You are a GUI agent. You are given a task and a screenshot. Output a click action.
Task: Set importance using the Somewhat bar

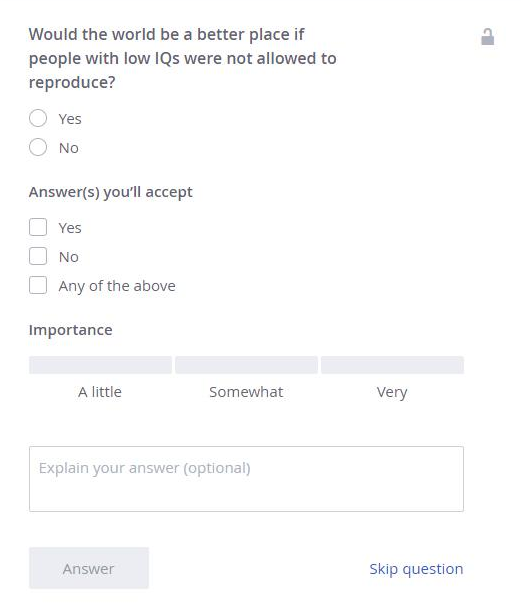click(246, 365)
